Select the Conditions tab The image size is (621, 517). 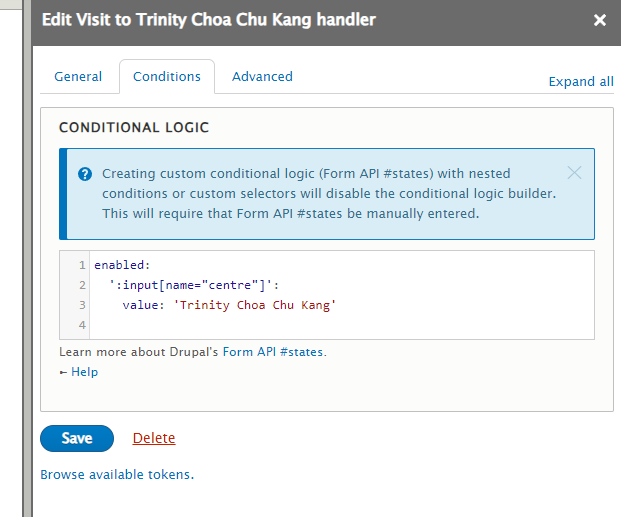coord(167,77)
